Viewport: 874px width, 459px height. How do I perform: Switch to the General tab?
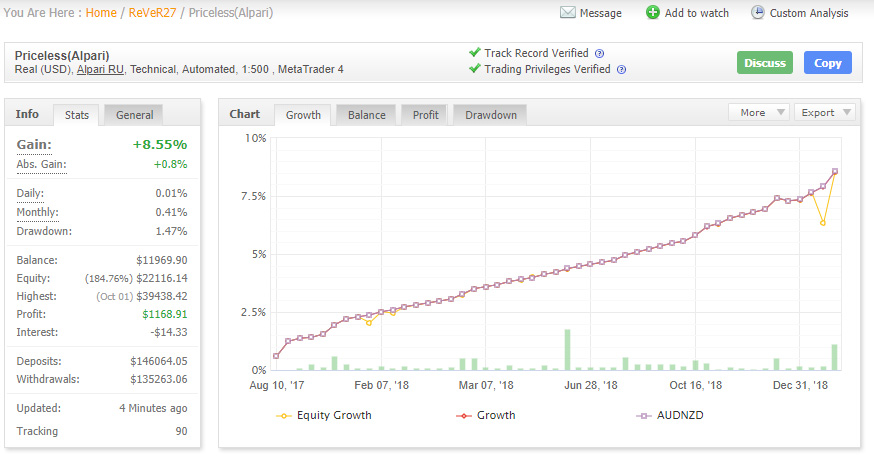(x=134, y=115)
